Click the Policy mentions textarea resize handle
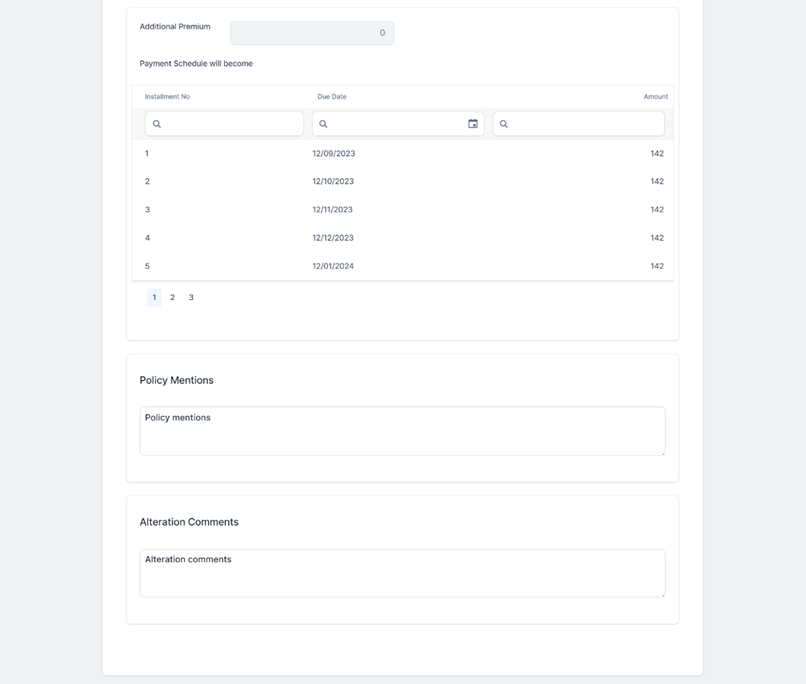This screenshot has height=684, width=806. coord(661,452)
